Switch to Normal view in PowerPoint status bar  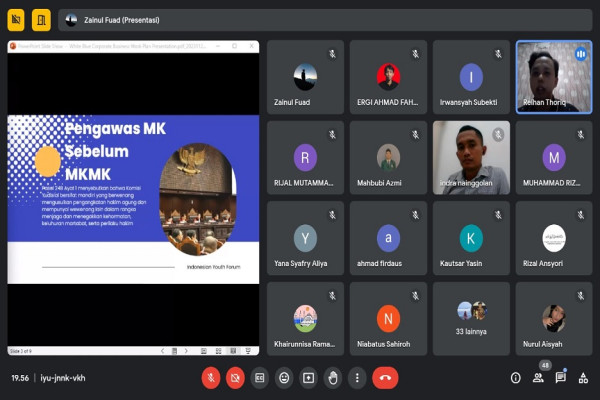(x=204, y=351)
